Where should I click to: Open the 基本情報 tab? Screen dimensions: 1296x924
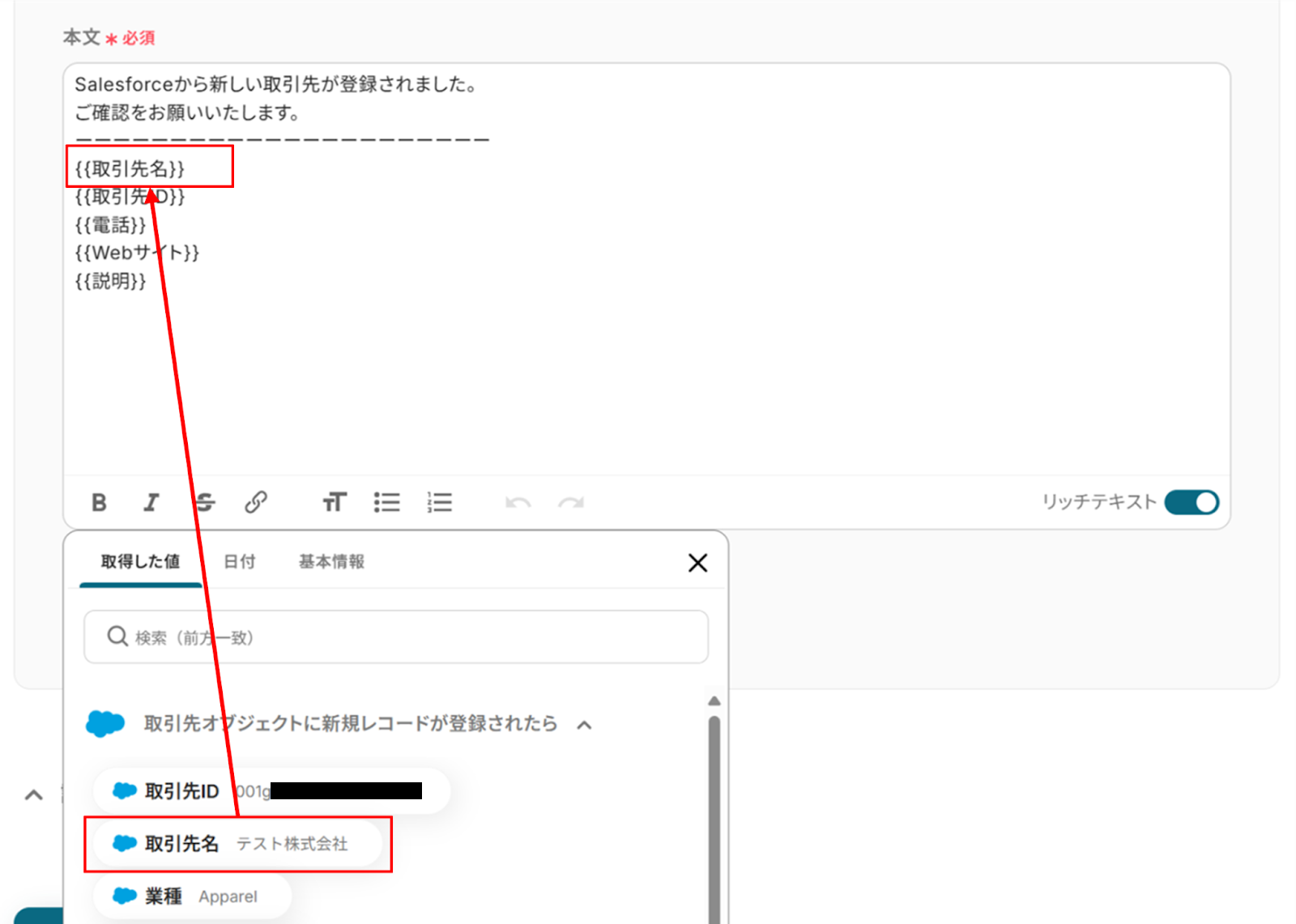tap(331, 561)
